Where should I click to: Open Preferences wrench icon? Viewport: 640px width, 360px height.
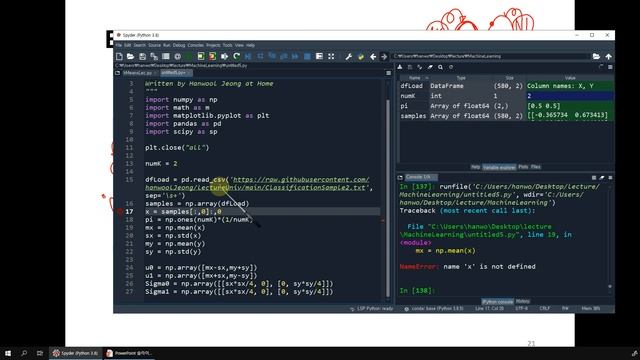point(349,56)
